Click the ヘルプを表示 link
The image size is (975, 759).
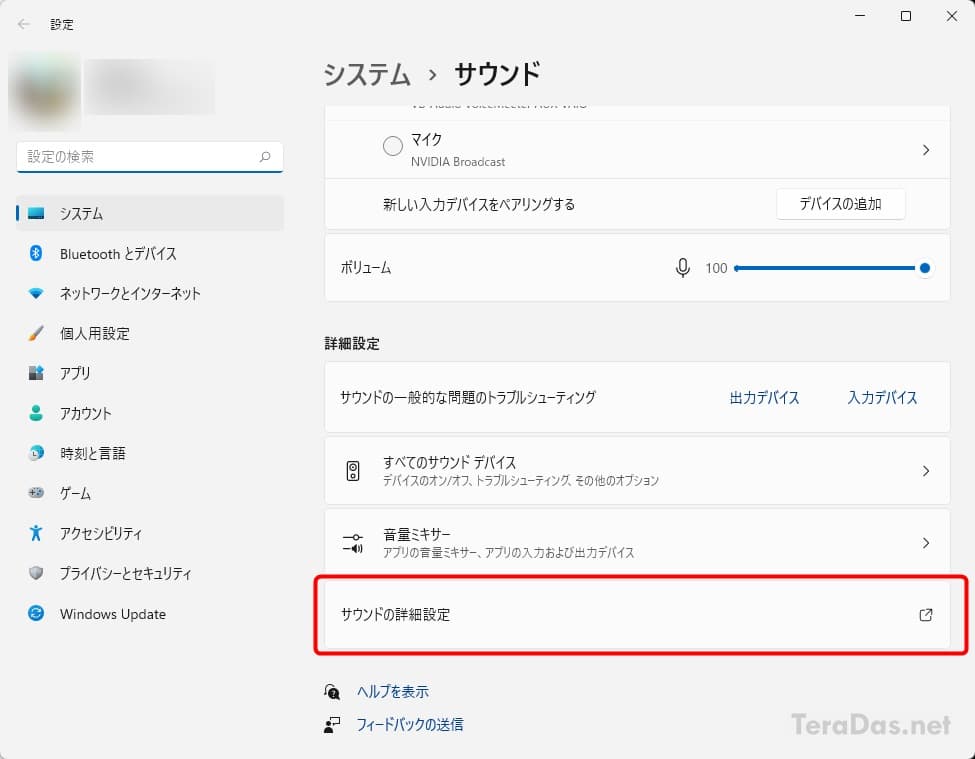pos(392,691)
